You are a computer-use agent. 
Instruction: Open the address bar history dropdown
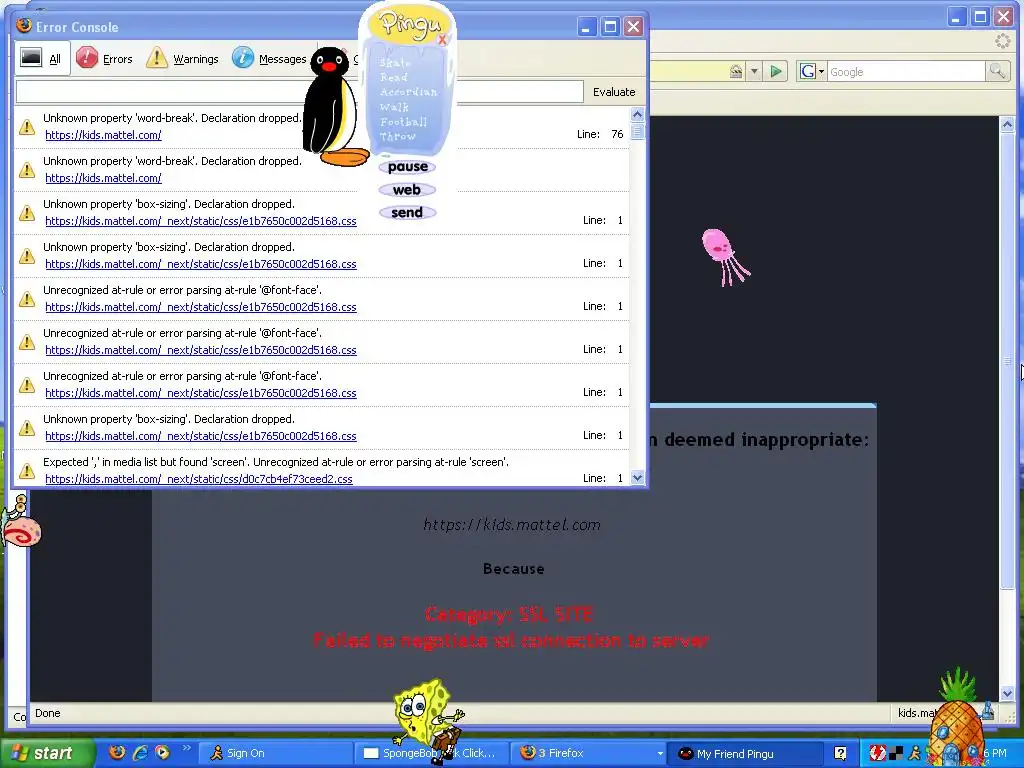(754, 72)
